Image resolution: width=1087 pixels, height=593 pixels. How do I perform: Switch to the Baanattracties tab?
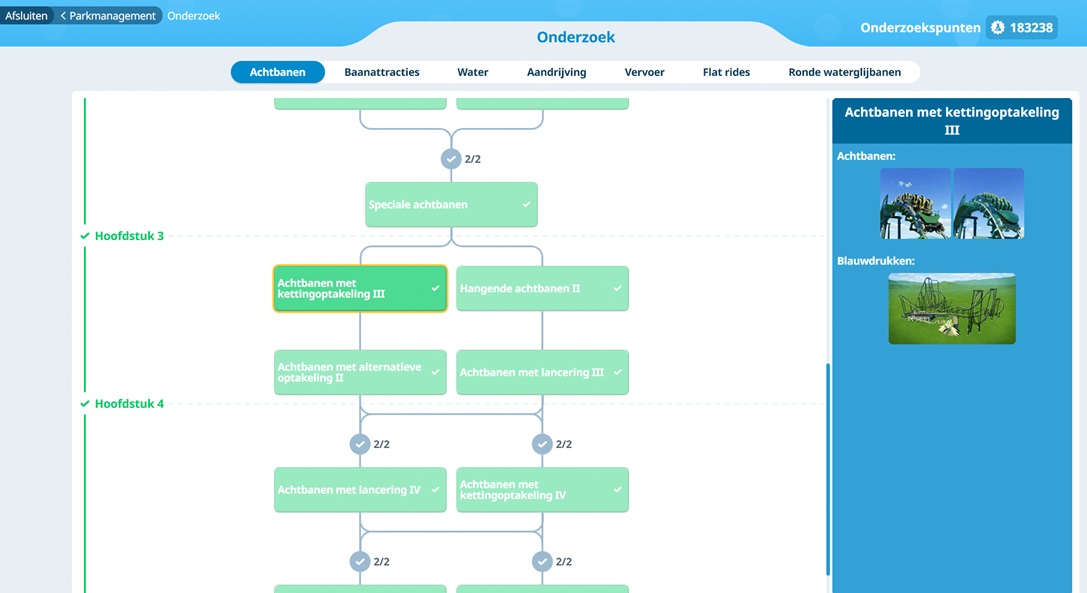click(x=382, y=72)
